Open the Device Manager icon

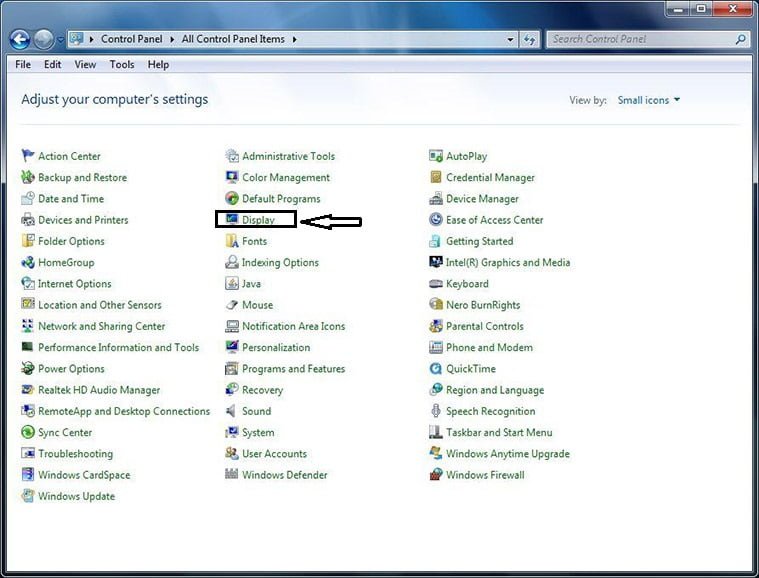(436, 198)
